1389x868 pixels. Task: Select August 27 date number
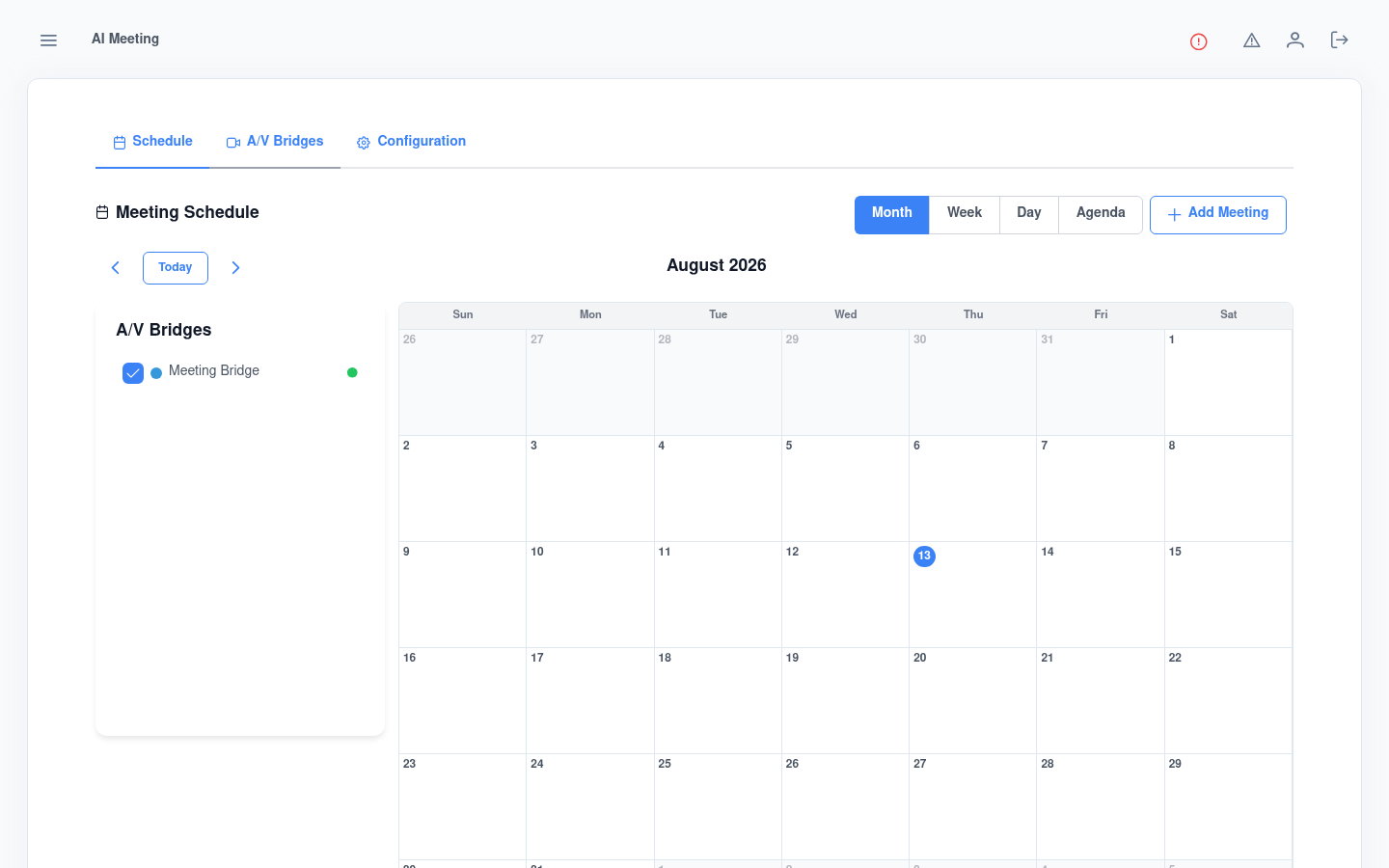[920, 764]
